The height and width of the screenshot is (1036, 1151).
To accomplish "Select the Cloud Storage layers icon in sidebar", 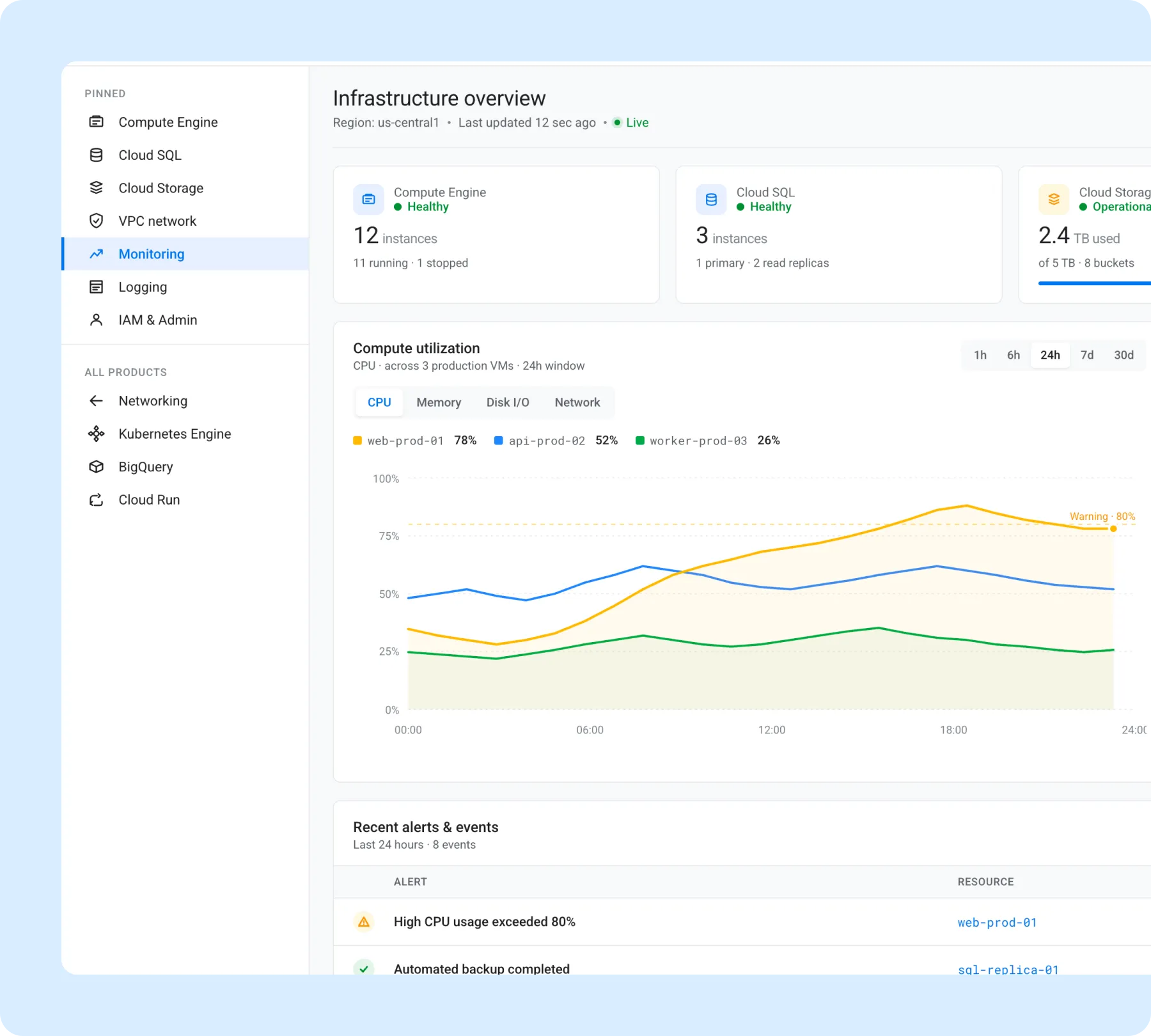I will coord(96,188).
